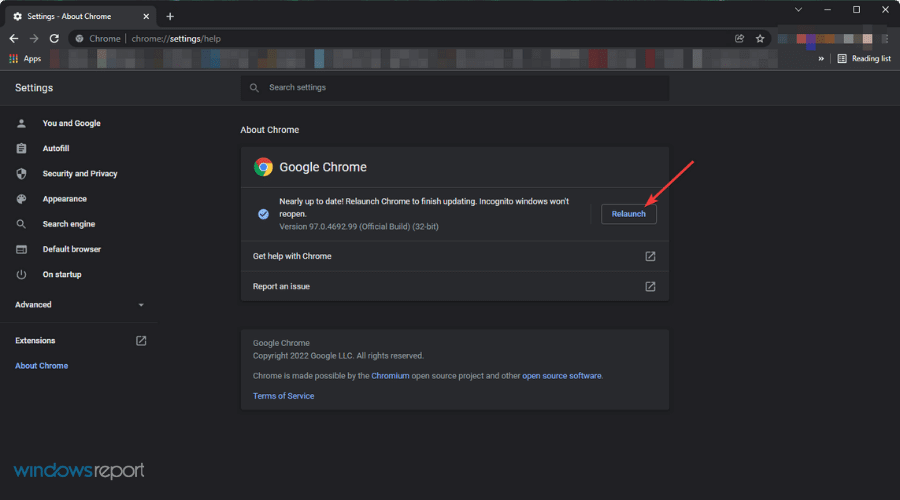Click the Default browser window icon
Image resolution: width=900 pixels, height=500 pixels.
pos(21,249)
